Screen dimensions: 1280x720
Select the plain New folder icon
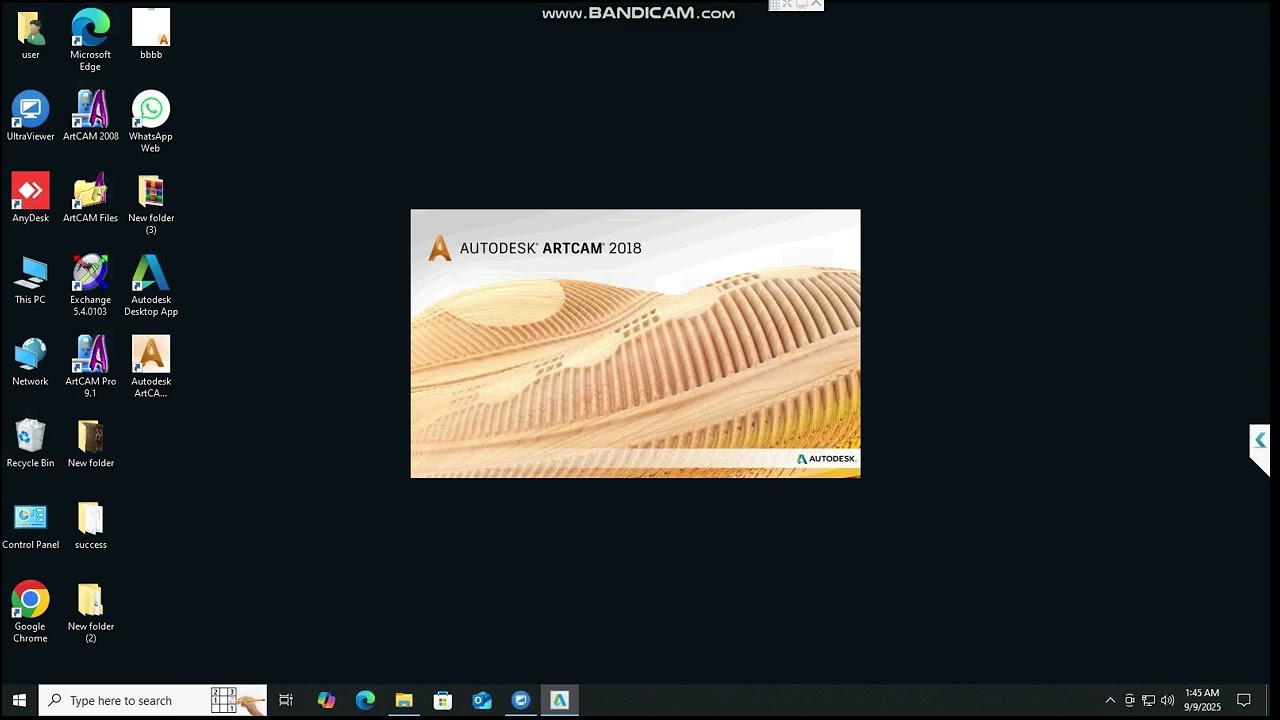(x=90, y=444)
